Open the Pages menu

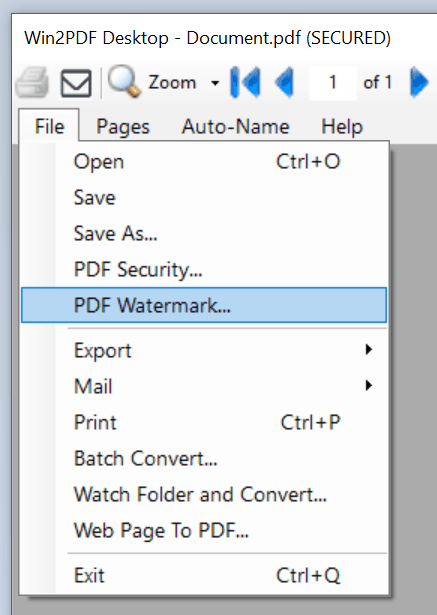point(123,127)
